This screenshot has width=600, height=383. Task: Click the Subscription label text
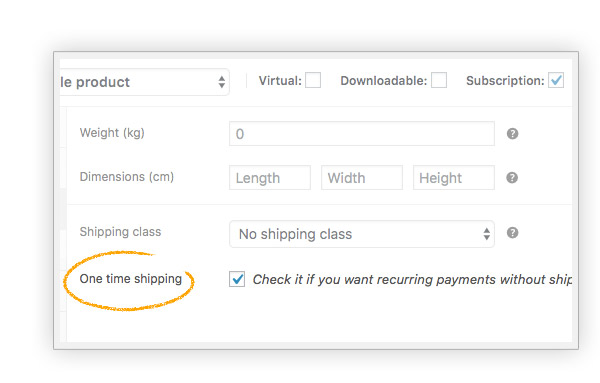coord(505,81)
